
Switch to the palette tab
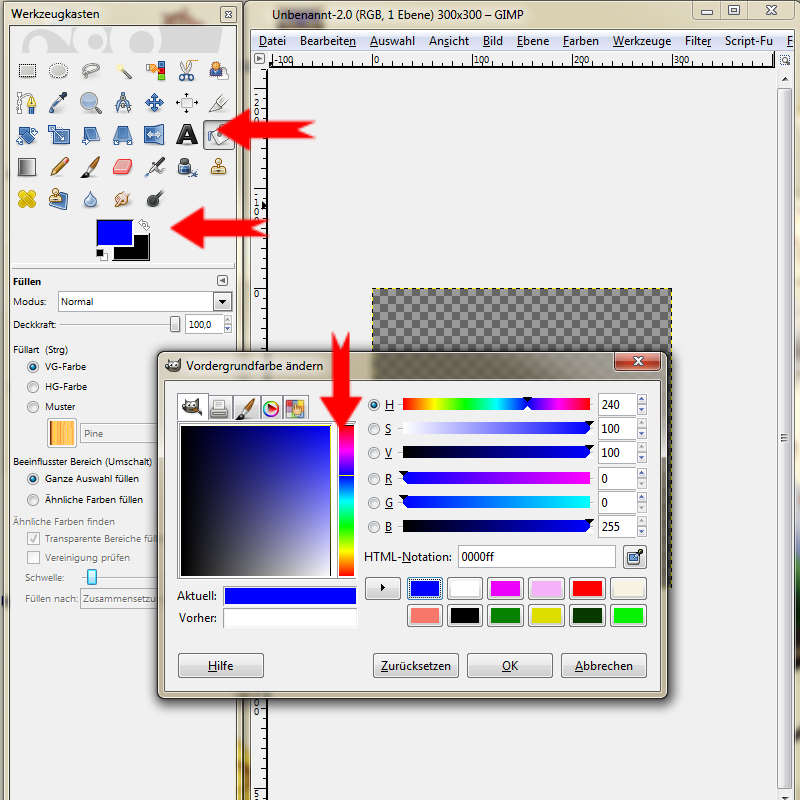click(x=295, y=408)
